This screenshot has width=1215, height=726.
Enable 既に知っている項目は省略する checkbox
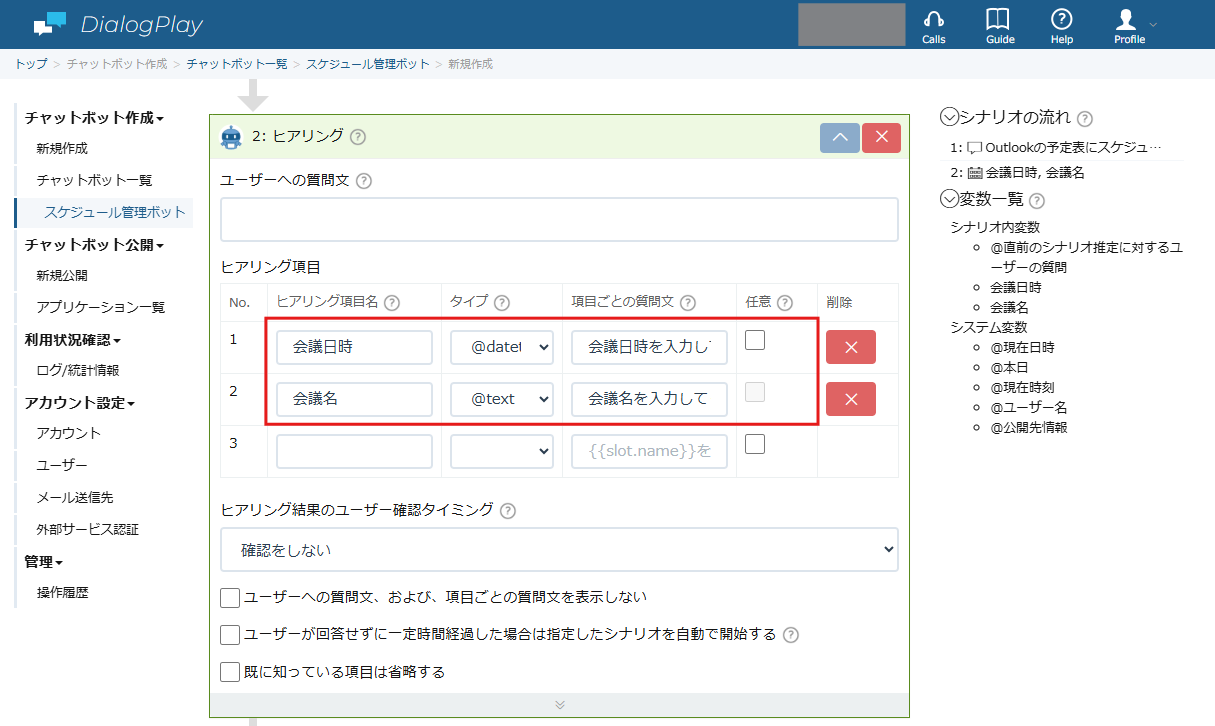(x=230, y=672)
